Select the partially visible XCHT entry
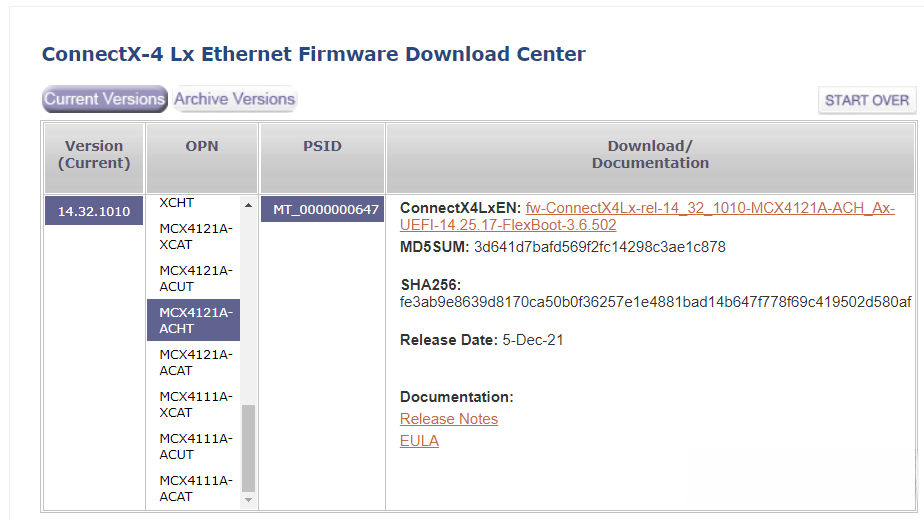 point(193,204)
